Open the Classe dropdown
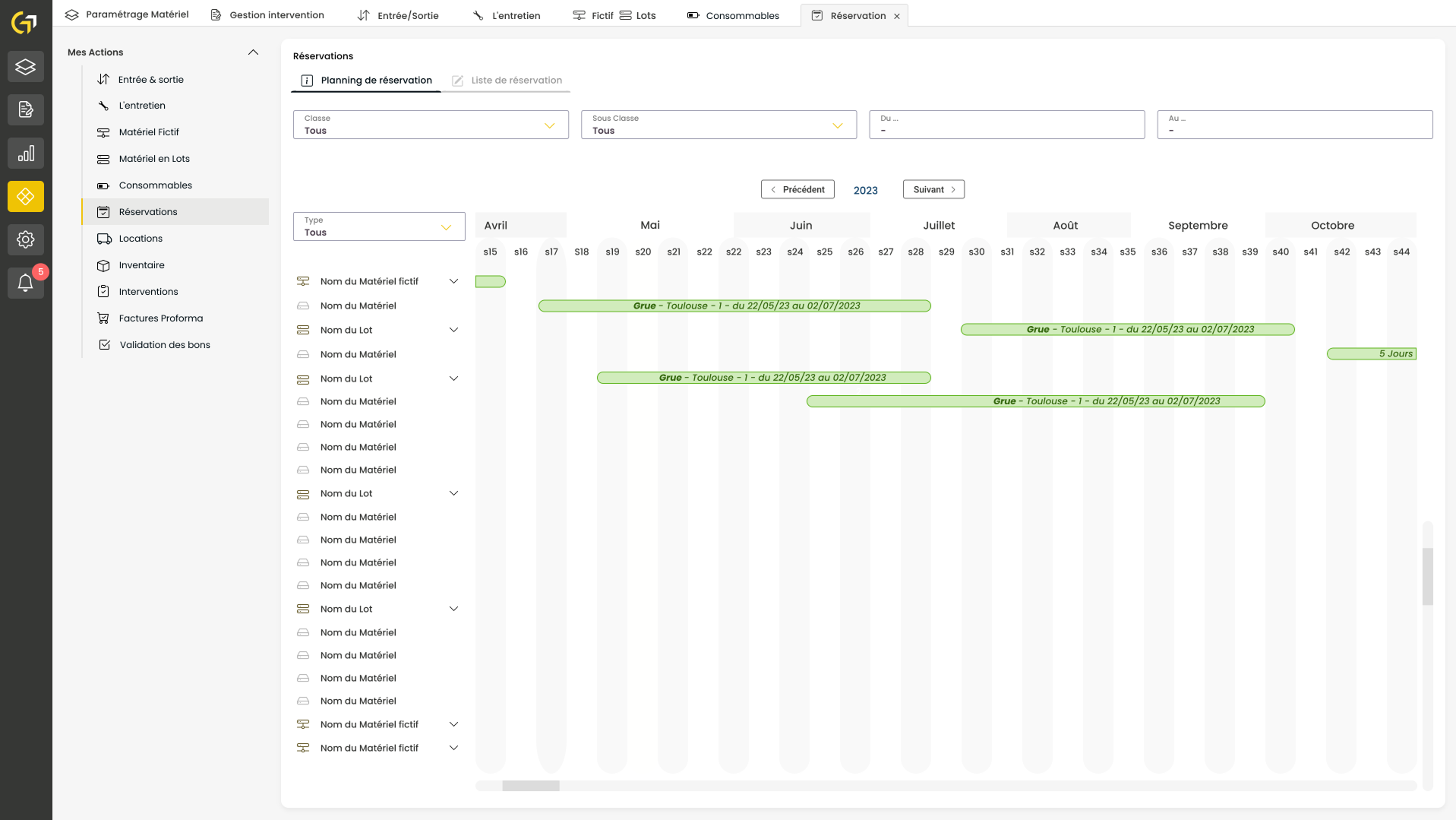 (x=431, y=125)
